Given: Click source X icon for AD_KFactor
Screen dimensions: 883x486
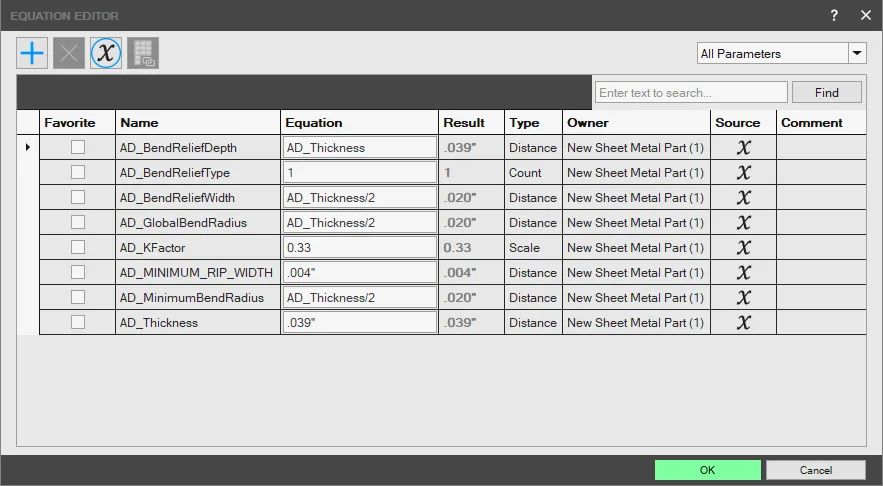Looking at the screenshot, I should [743, 247].
